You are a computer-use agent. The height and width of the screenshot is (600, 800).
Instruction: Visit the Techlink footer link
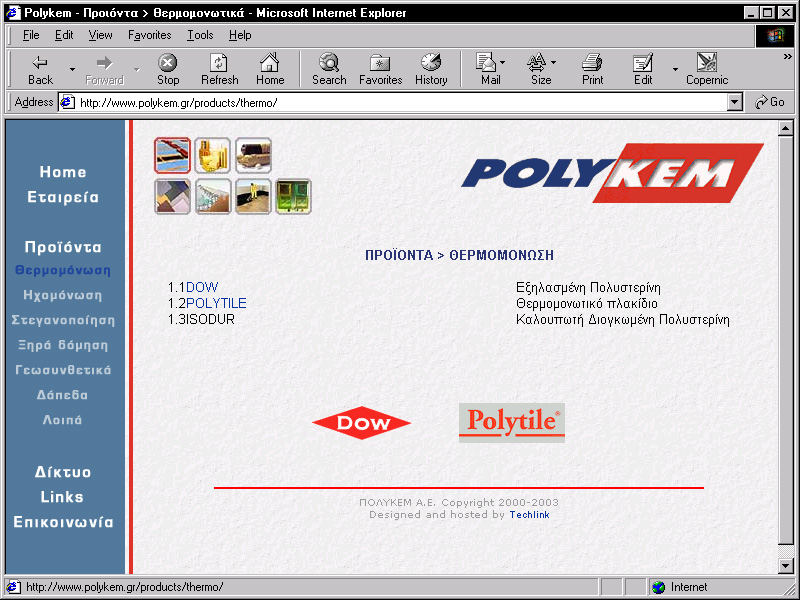pyautogui.click(x=530, y=515)
